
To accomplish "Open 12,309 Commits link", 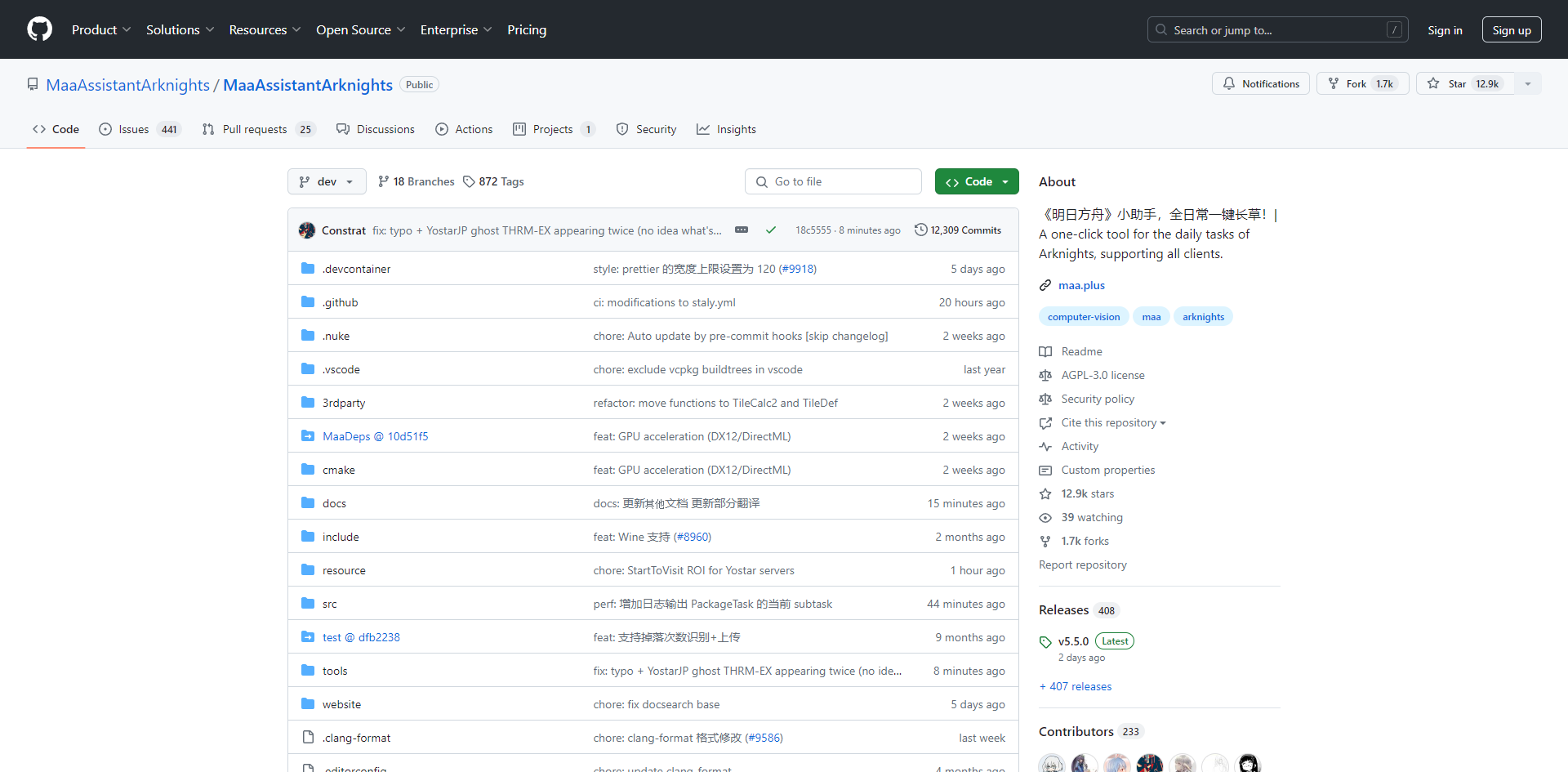I will 958,230.
